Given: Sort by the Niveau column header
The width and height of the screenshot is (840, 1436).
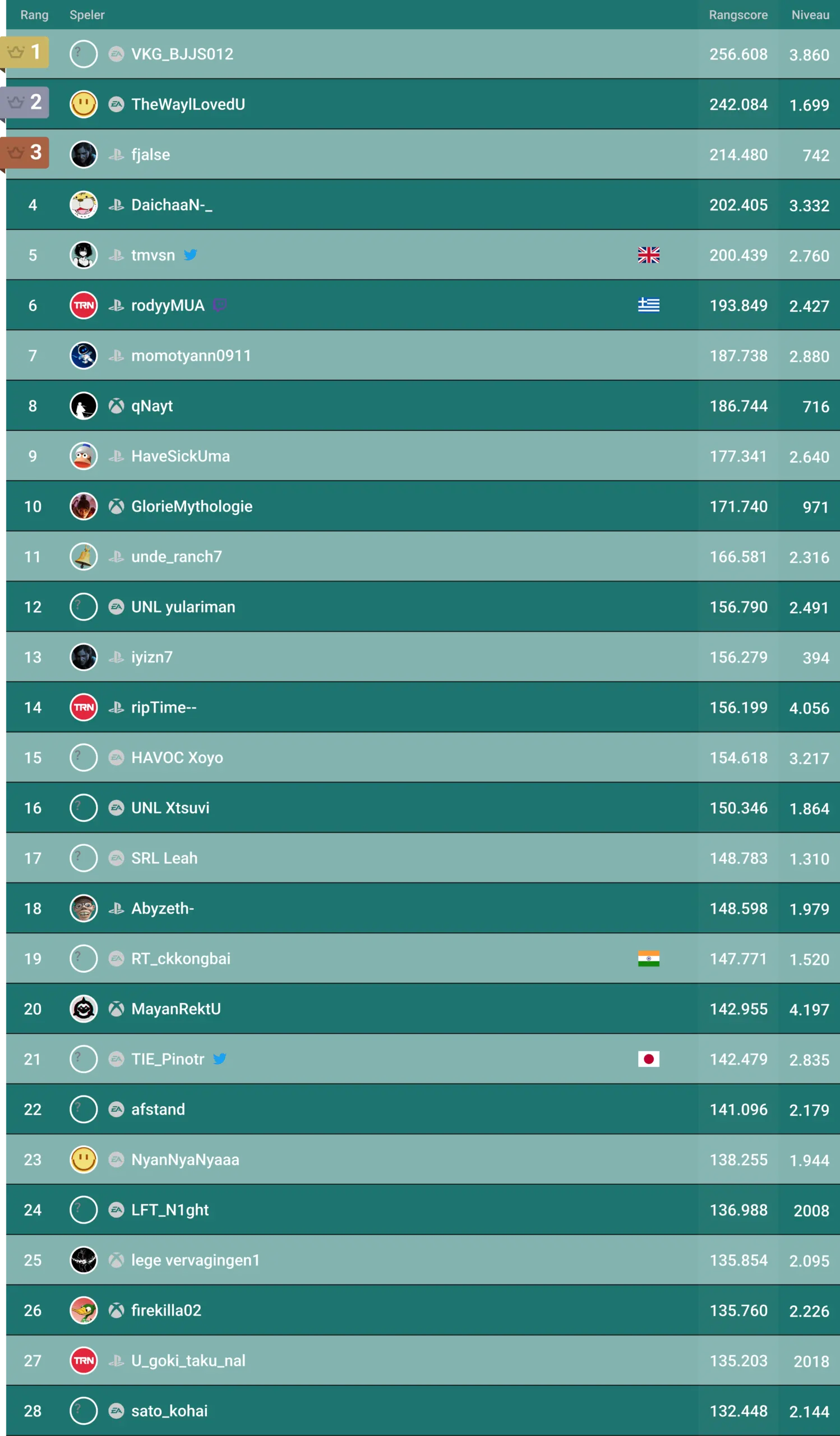Looking at the screenshot, I should pos(809,14).
